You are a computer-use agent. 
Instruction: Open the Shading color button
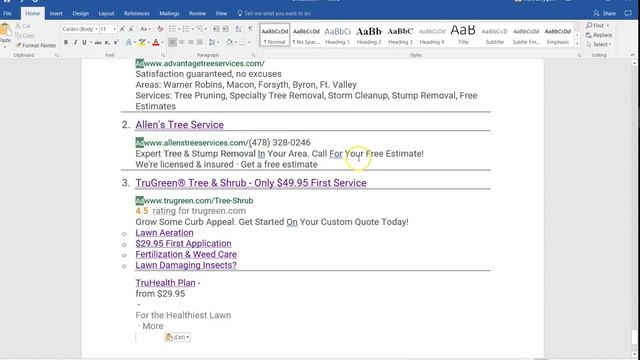[x=229, y=42]
